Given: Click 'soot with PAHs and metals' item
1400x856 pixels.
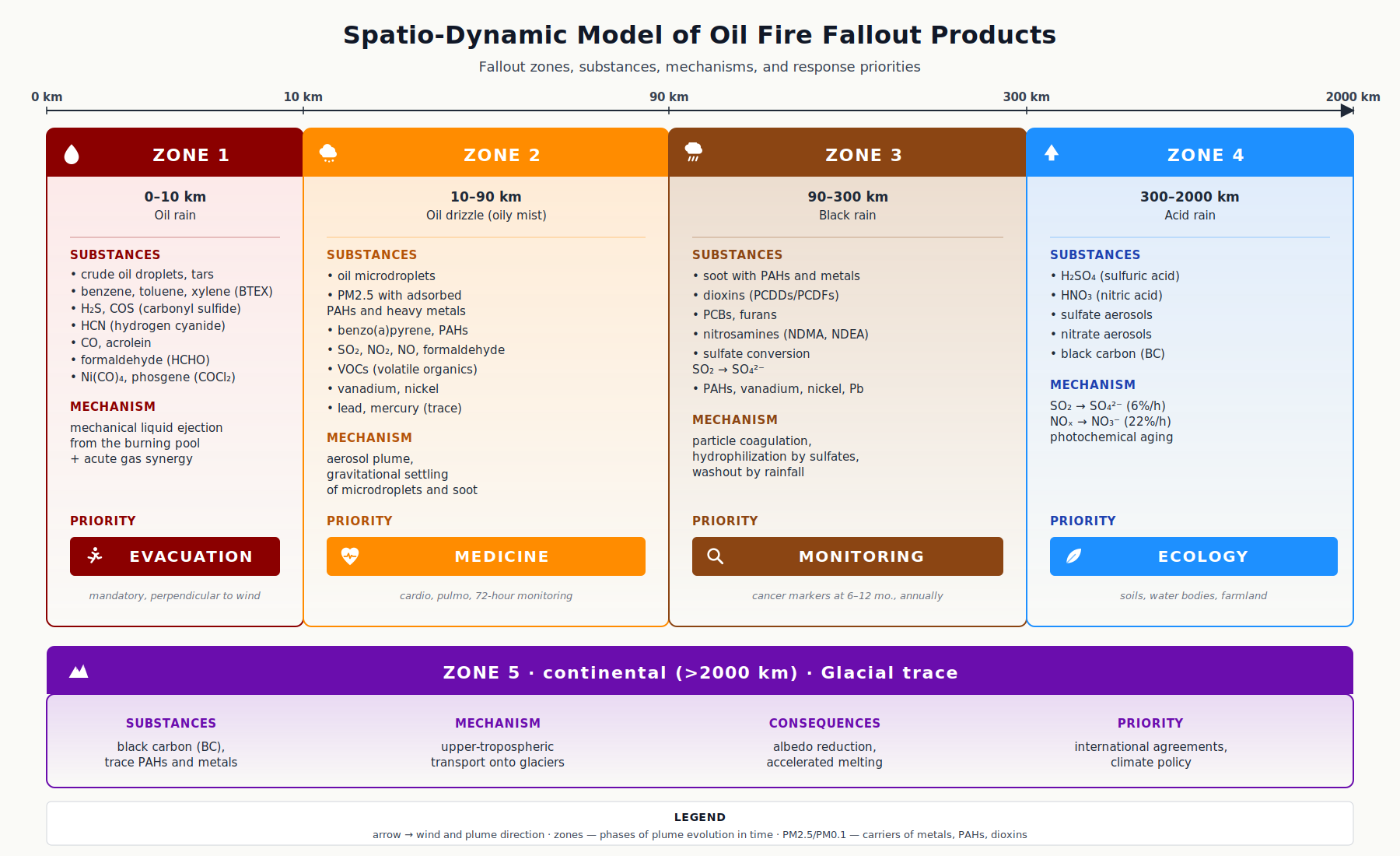Looking at the screenshot, I should point(782,275).
